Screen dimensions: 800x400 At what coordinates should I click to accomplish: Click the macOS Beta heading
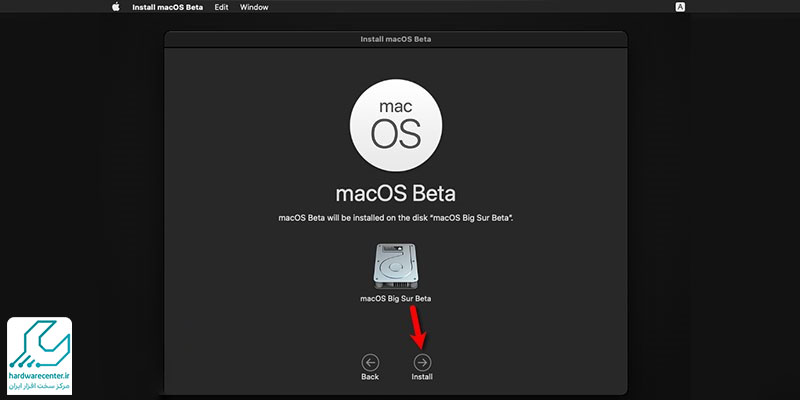coord(395,194)
